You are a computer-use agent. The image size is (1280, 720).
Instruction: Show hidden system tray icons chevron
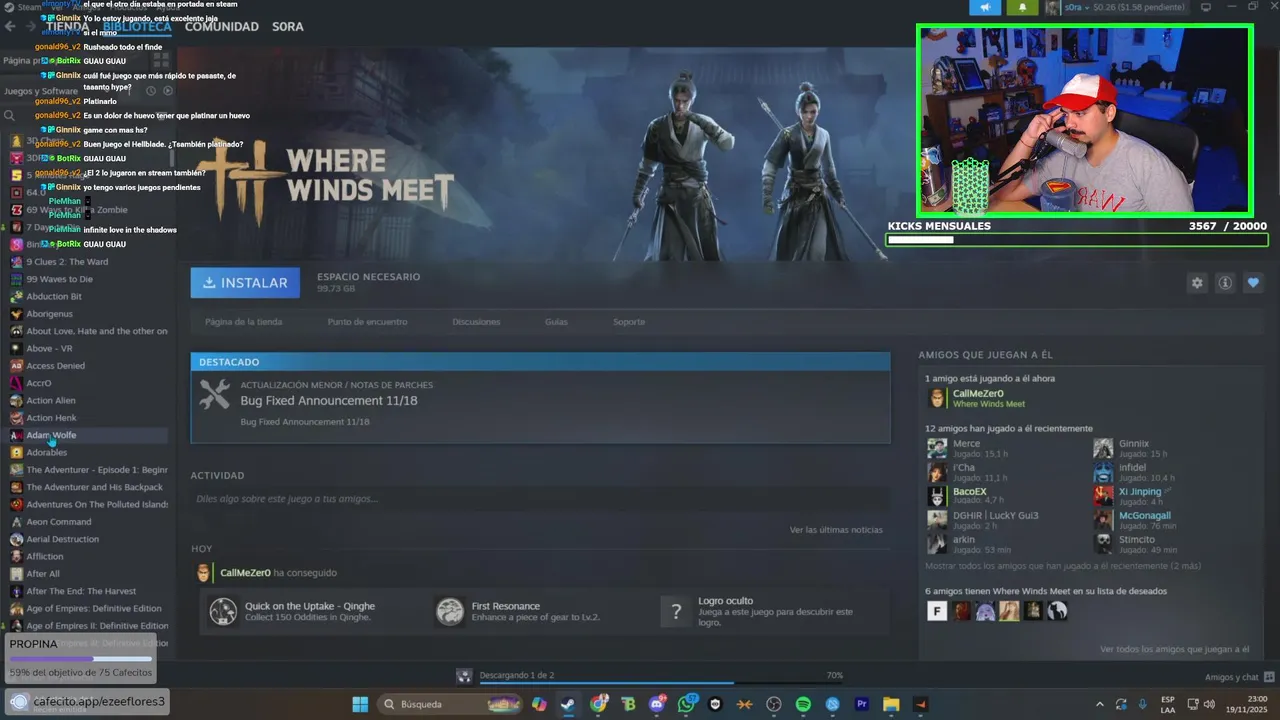coord(1100,704)
